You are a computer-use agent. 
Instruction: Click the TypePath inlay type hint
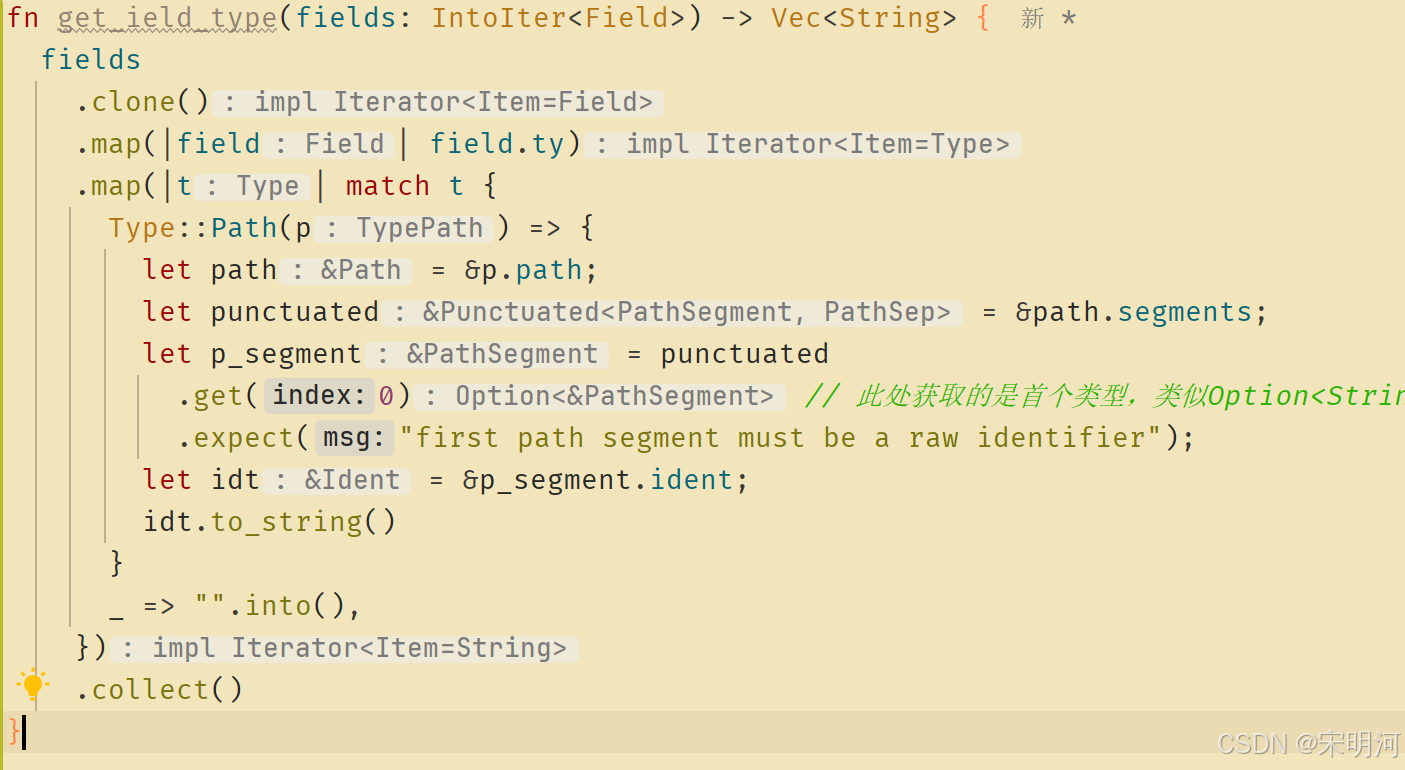(x=404, y=228)
